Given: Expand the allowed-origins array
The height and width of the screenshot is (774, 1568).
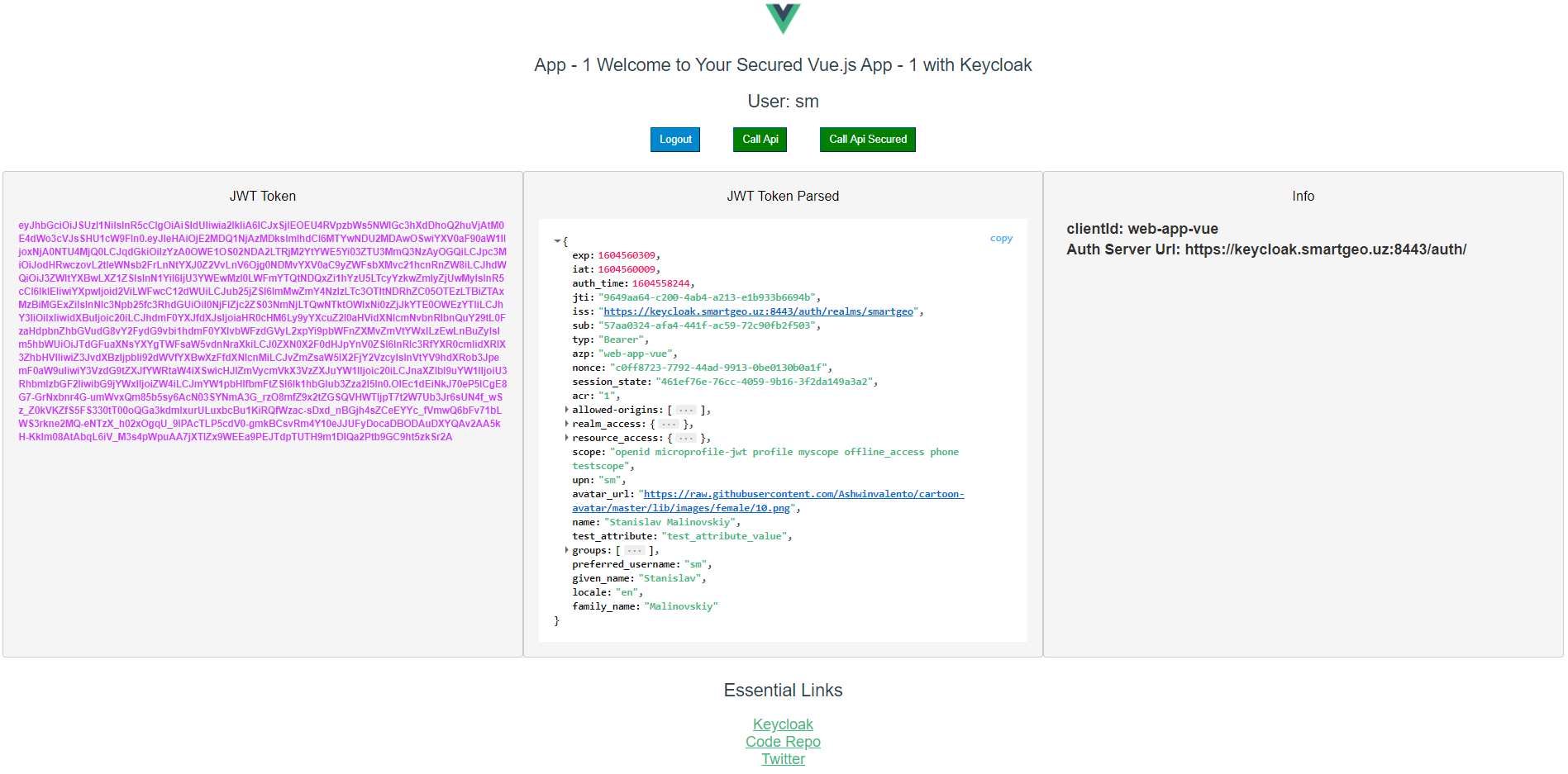Looking at the screenshot, I should [x=567, y=410].
